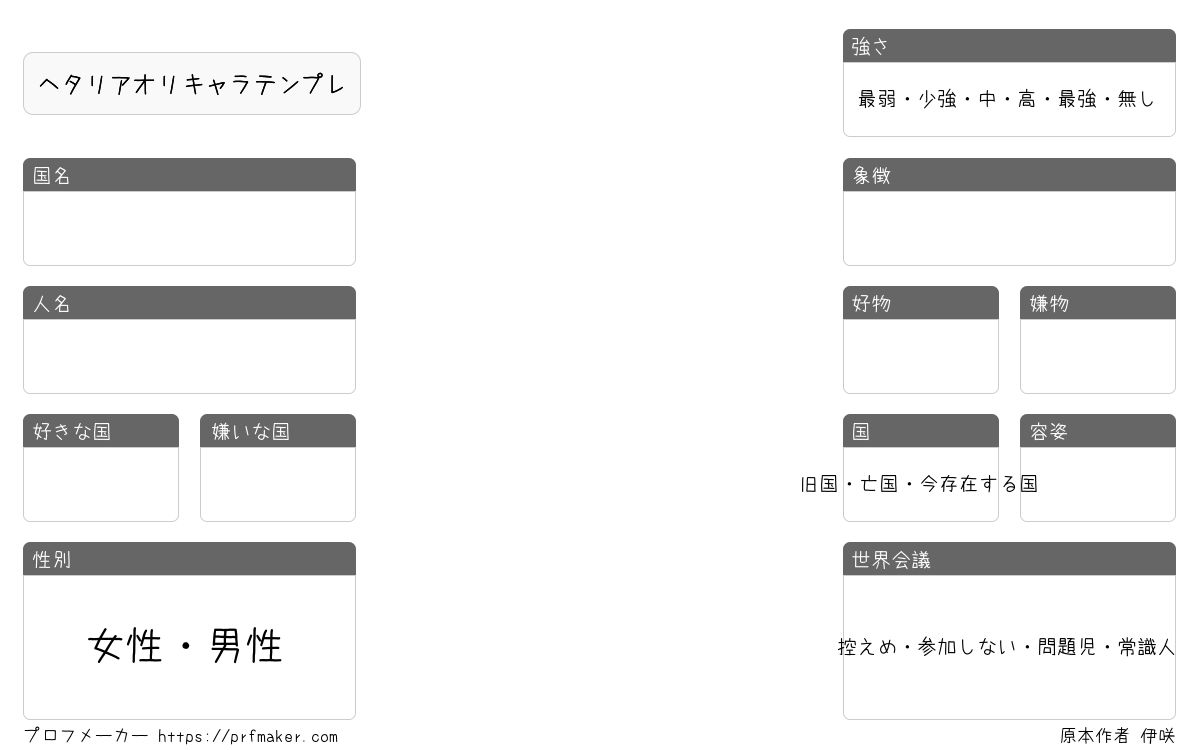Choose 常識人 under 世界会議
The height and width of the screenshot is (750, 1200).
tap(1146, 647)
